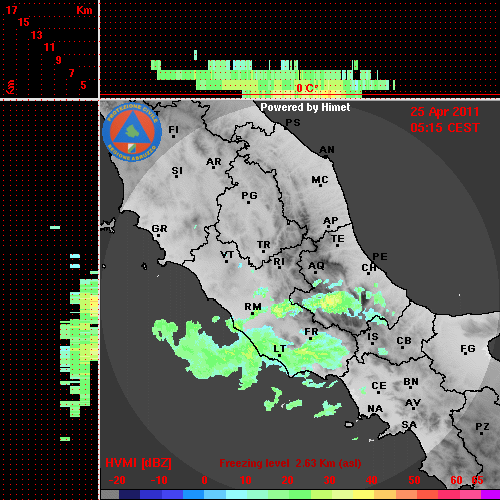Image resolution: width=500 pixels, height=500 pixels.
Task: Click the AP city label
Action: tap(330, 221)
